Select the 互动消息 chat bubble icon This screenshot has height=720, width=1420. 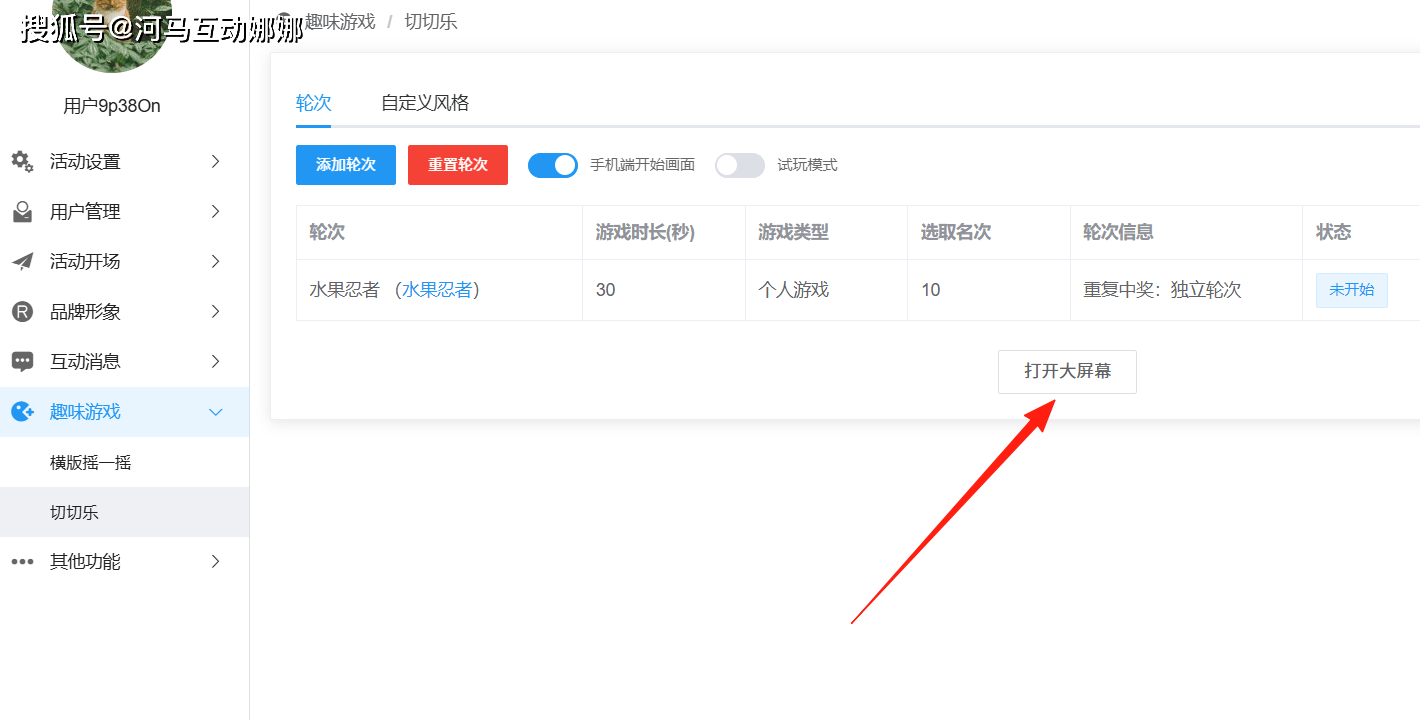pos(22,361)
